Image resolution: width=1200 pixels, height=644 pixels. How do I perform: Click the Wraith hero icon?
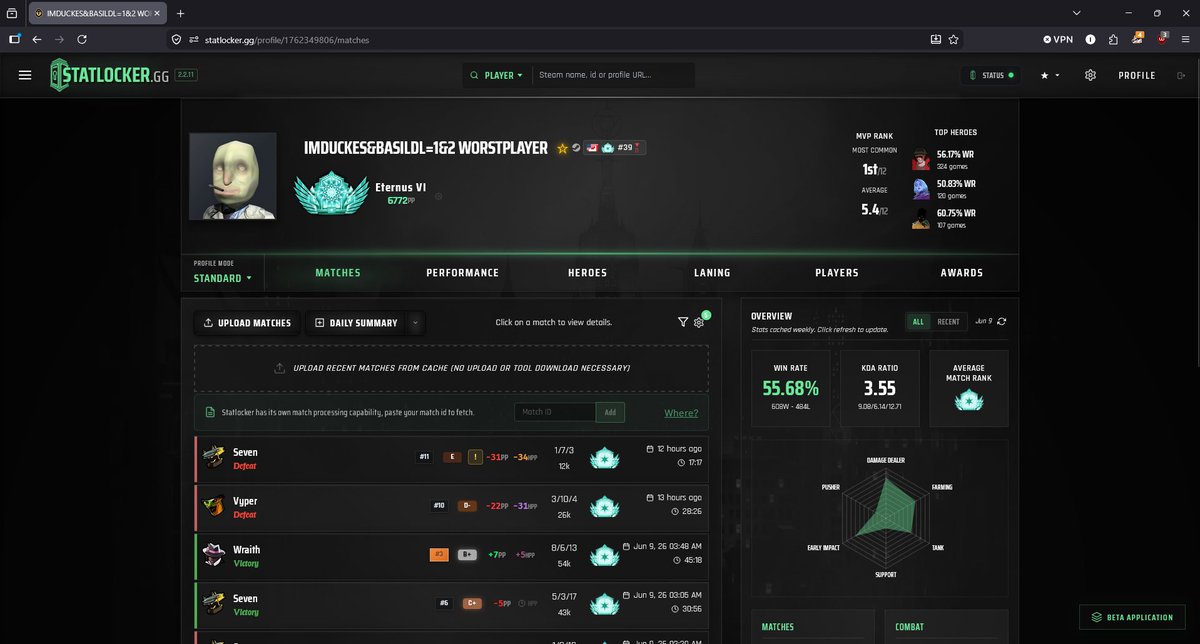[x=215, y=554]
